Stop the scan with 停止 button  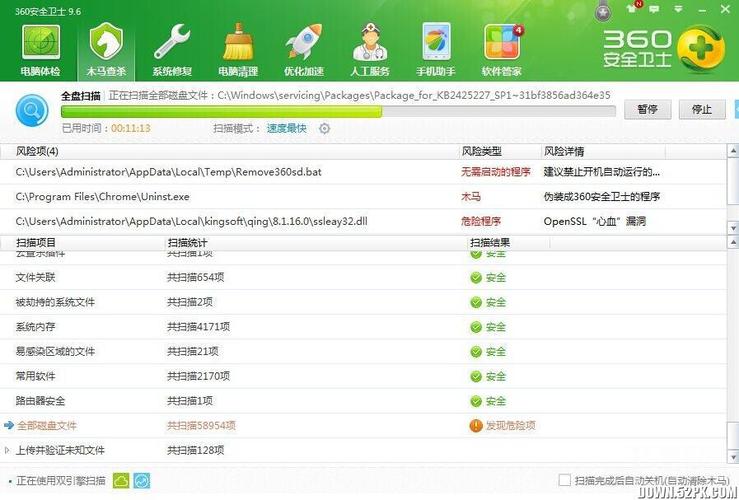click(x=702, y=109)
